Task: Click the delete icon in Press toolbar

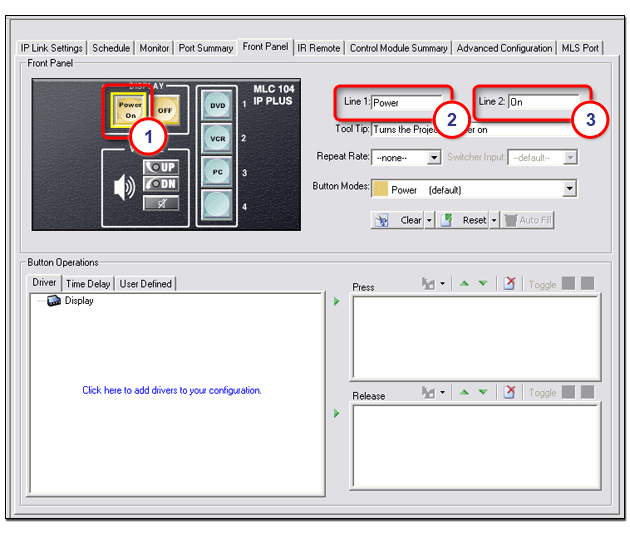Action: point(509,284)
